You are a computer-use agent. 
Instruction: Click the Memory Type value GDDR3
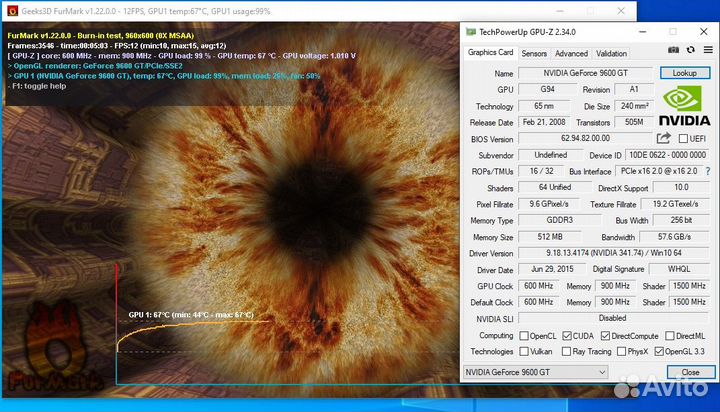coord(560,220)
